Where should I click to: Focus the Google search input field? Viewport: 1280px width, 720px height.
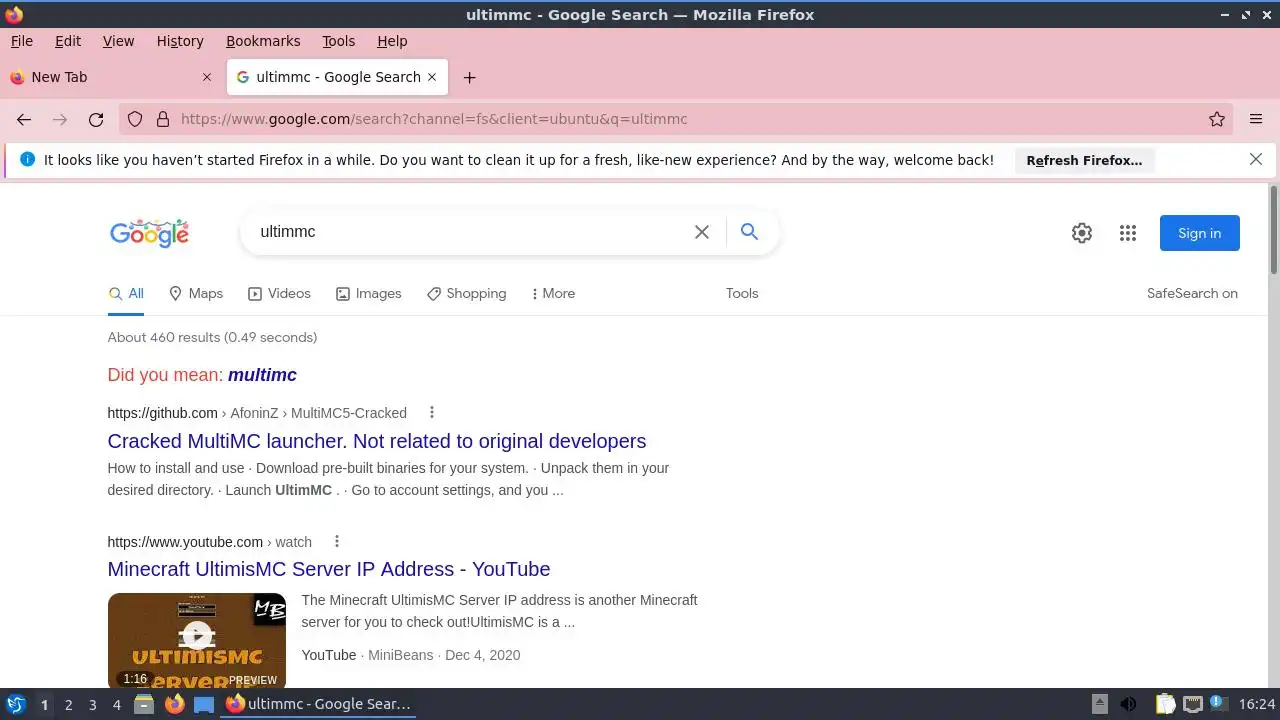point(470,232)
